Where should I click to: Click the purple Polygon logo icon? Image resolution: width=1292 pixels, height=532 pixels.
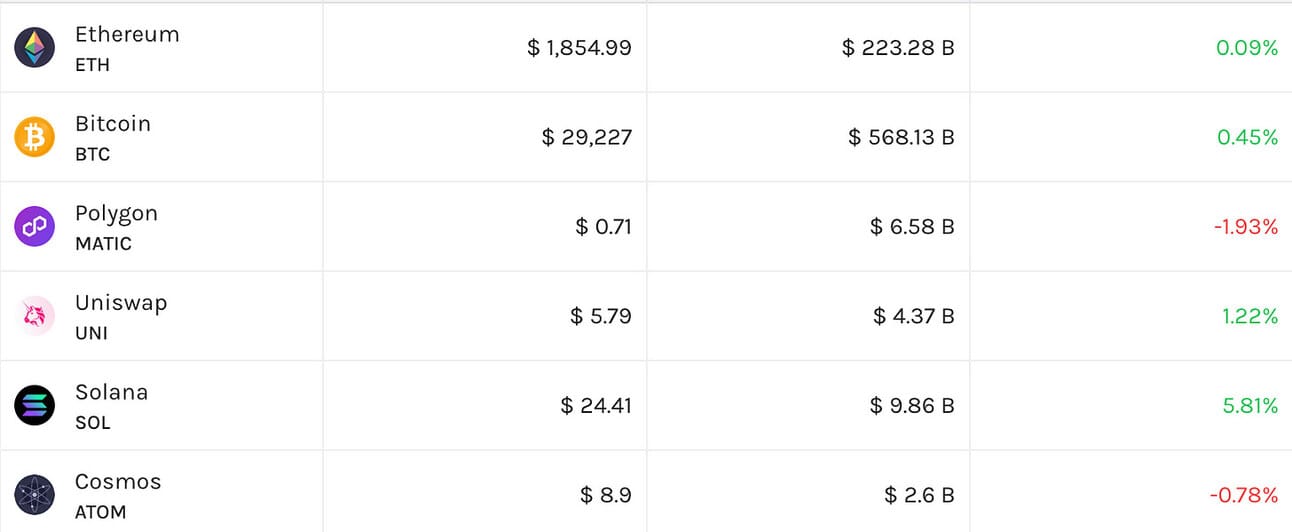point(34,227)
